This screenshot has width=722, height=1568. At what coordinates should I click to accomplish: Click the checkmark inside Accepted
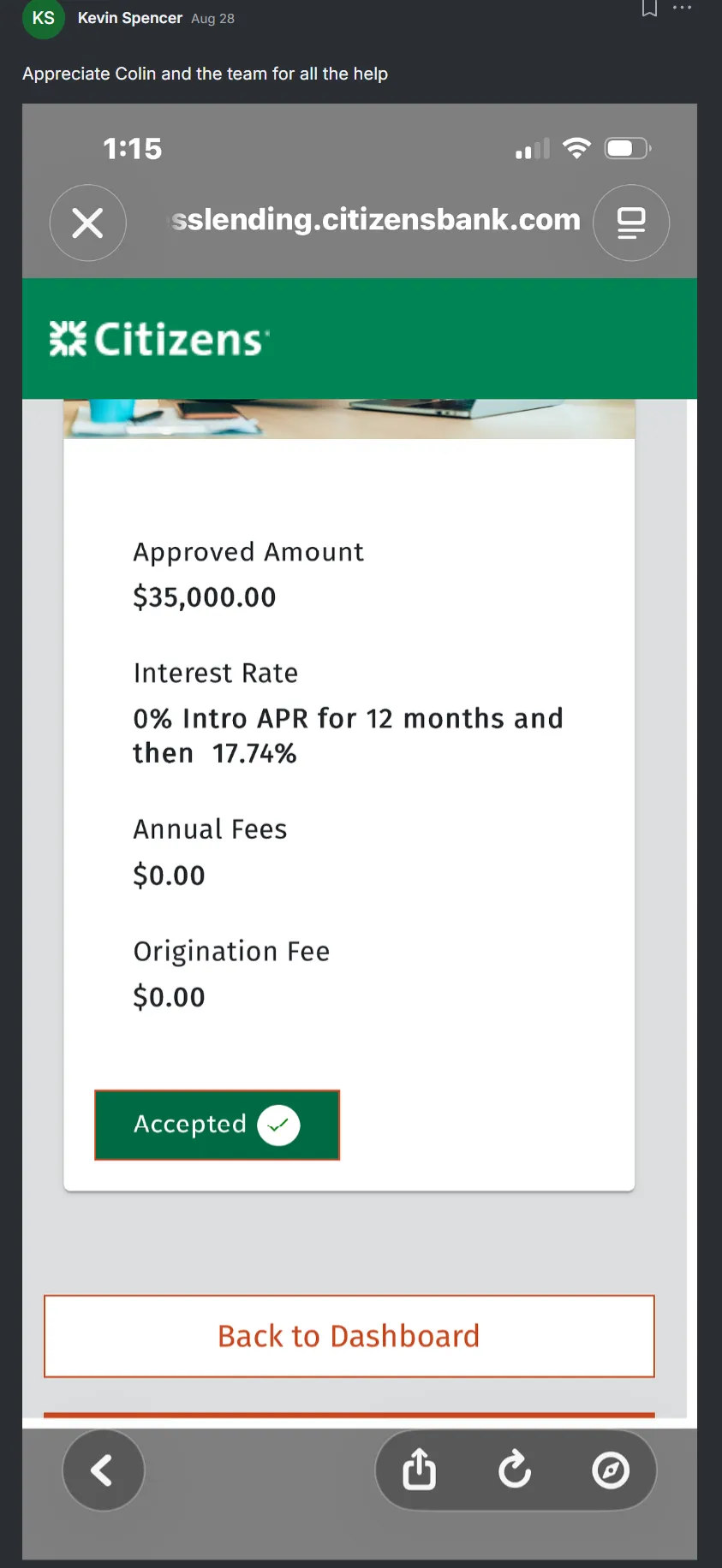278,1125
